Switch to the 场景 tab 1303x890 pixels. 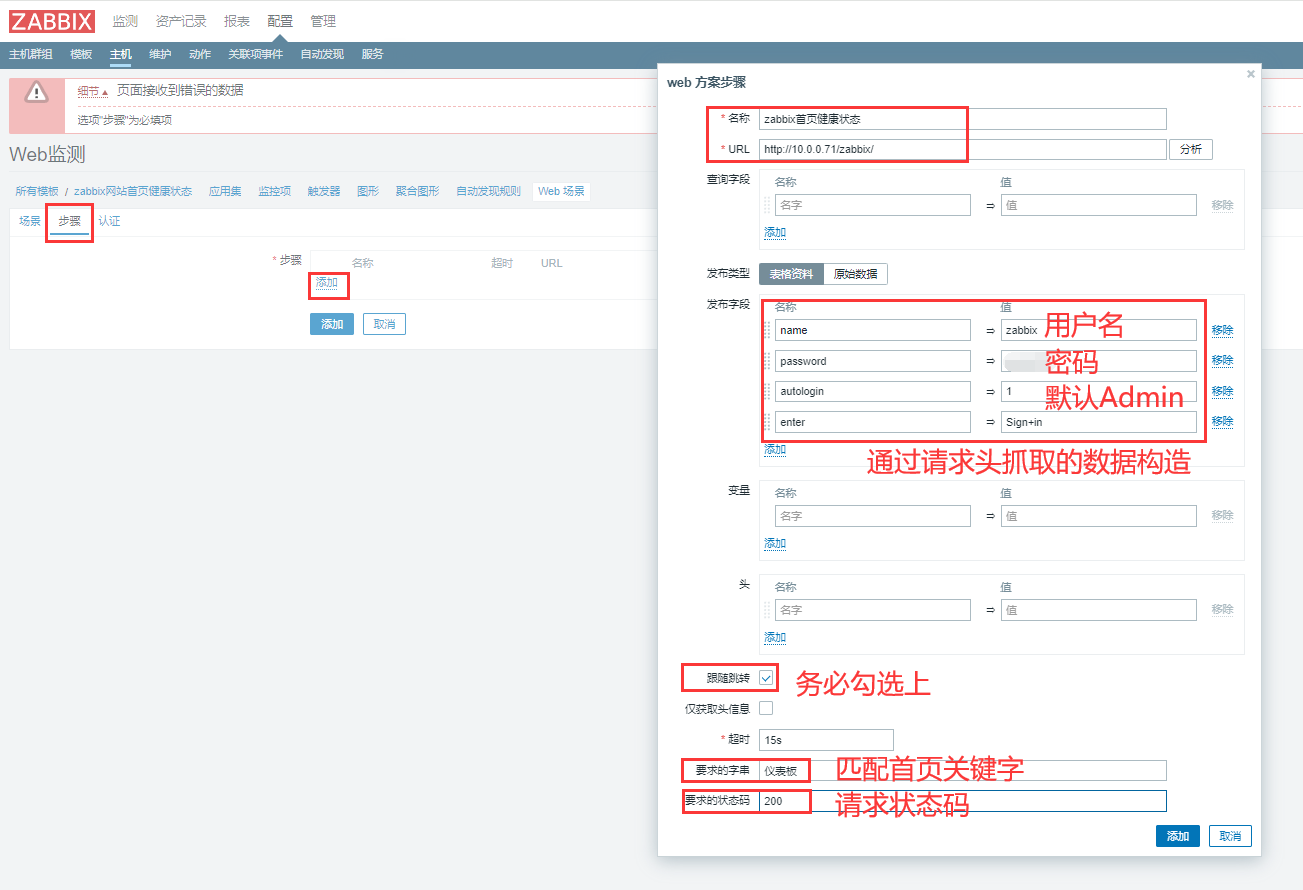[30, 221]
